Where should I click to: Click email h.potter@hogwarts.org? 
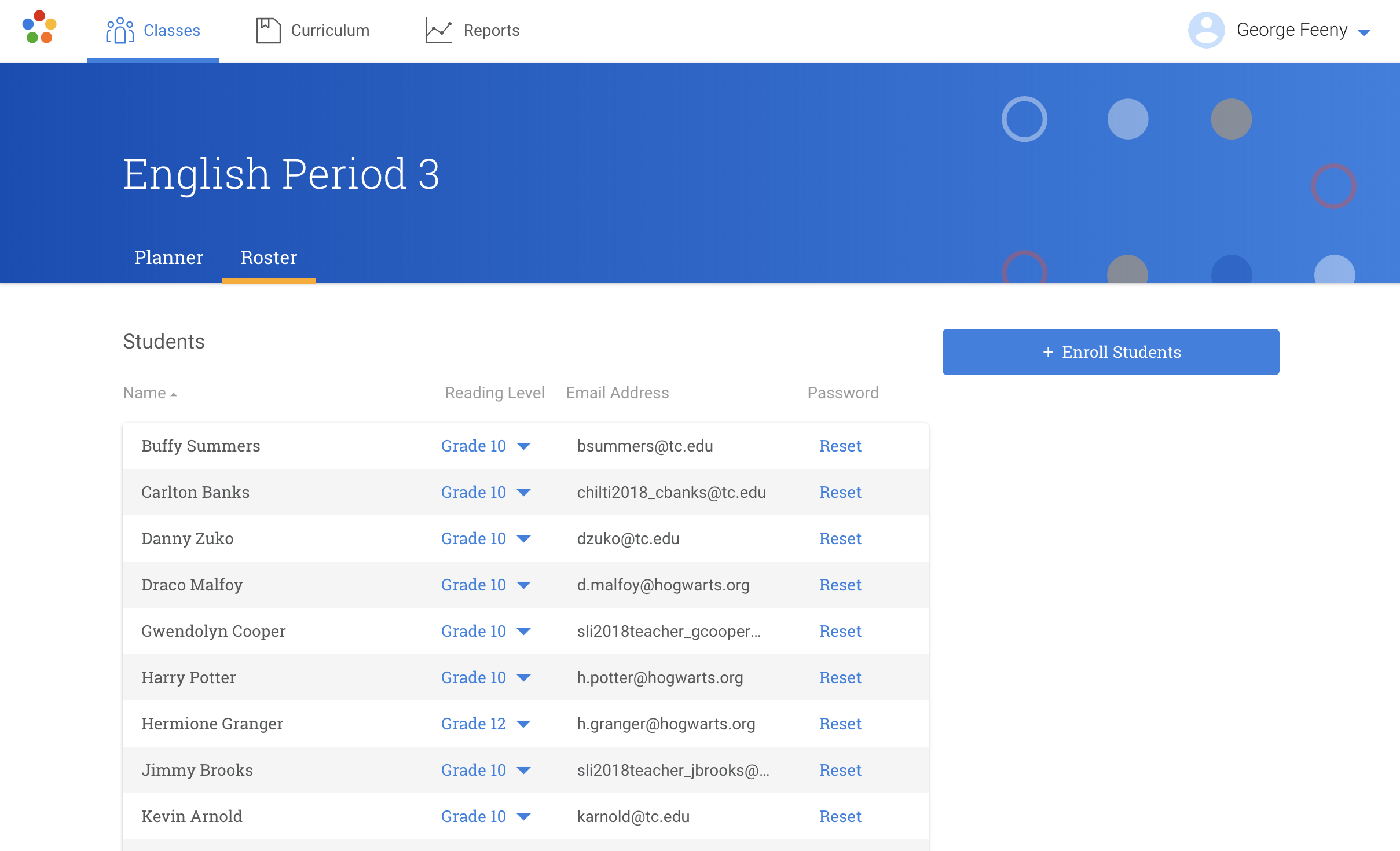tap(660, 678)
